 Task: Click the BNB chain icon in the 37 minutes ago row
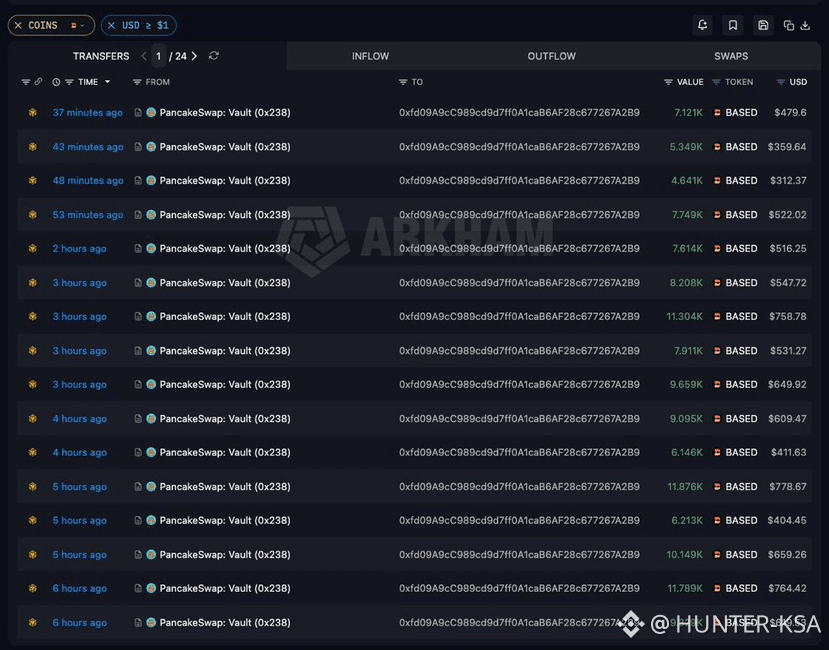(33, 112)
